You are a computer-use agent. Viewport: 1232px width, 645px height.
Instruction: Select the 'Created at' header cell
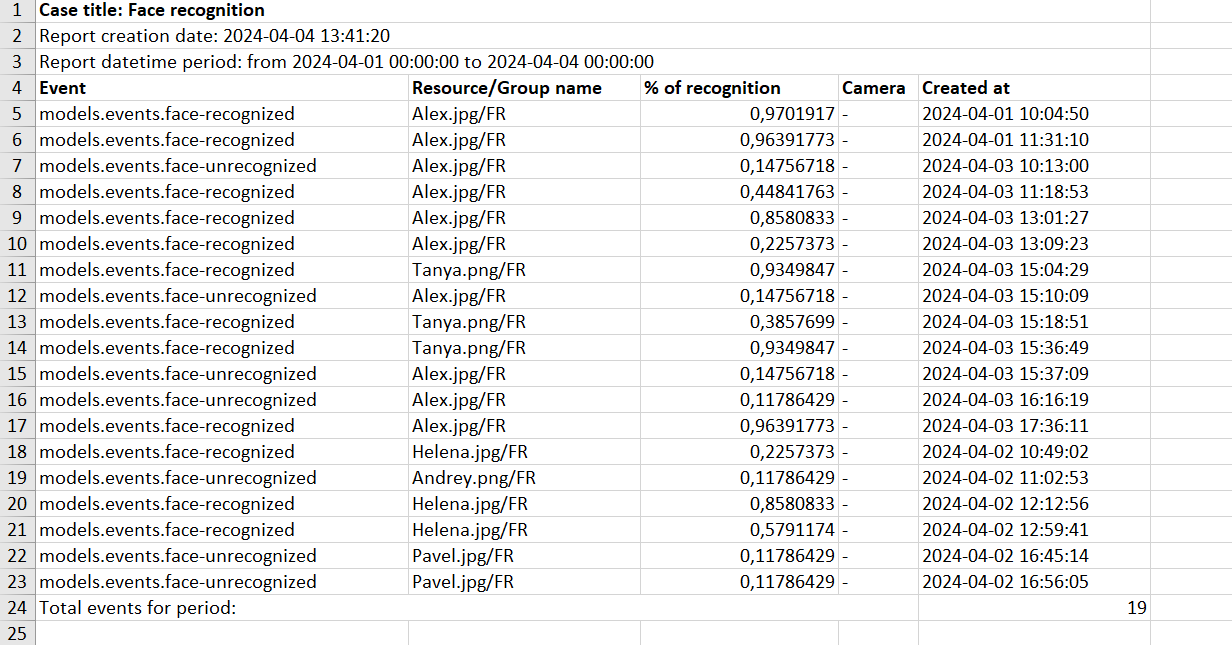[x=966, y=88]
